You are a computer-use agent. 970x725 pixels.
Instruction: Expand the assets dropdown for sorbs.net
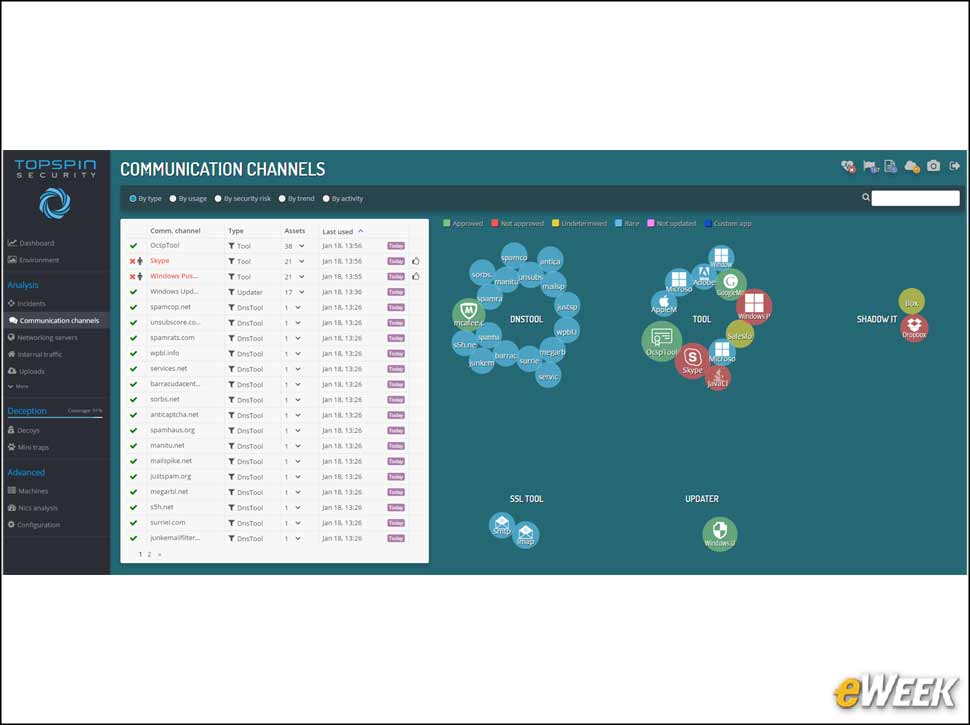coord(298,400)
